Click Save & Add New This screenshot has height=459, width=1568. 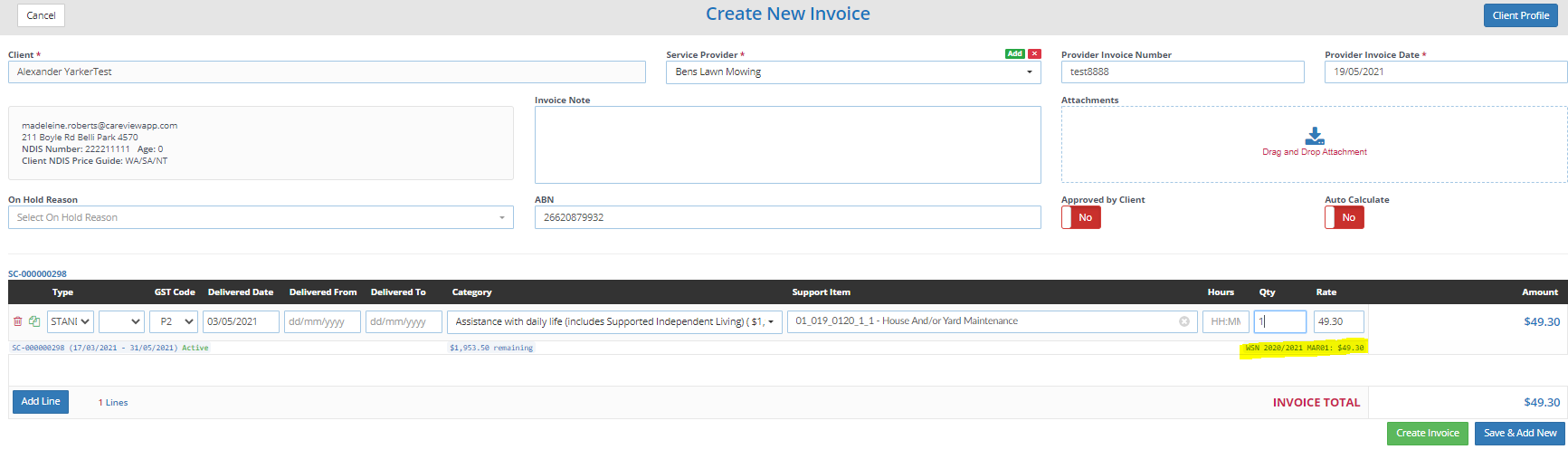pyautogui.click(x=1520, y=433)
